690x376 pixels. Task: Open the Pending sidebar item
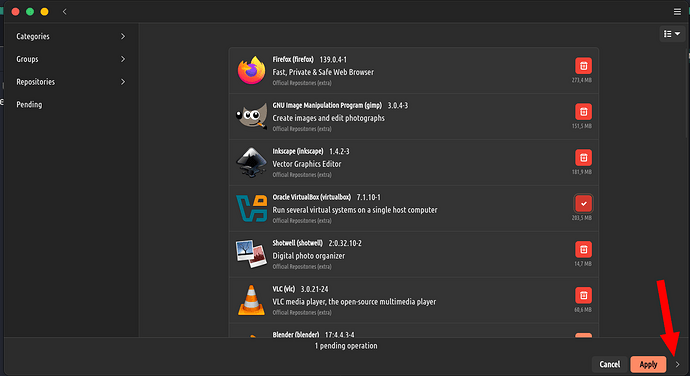tap(70, 105)
